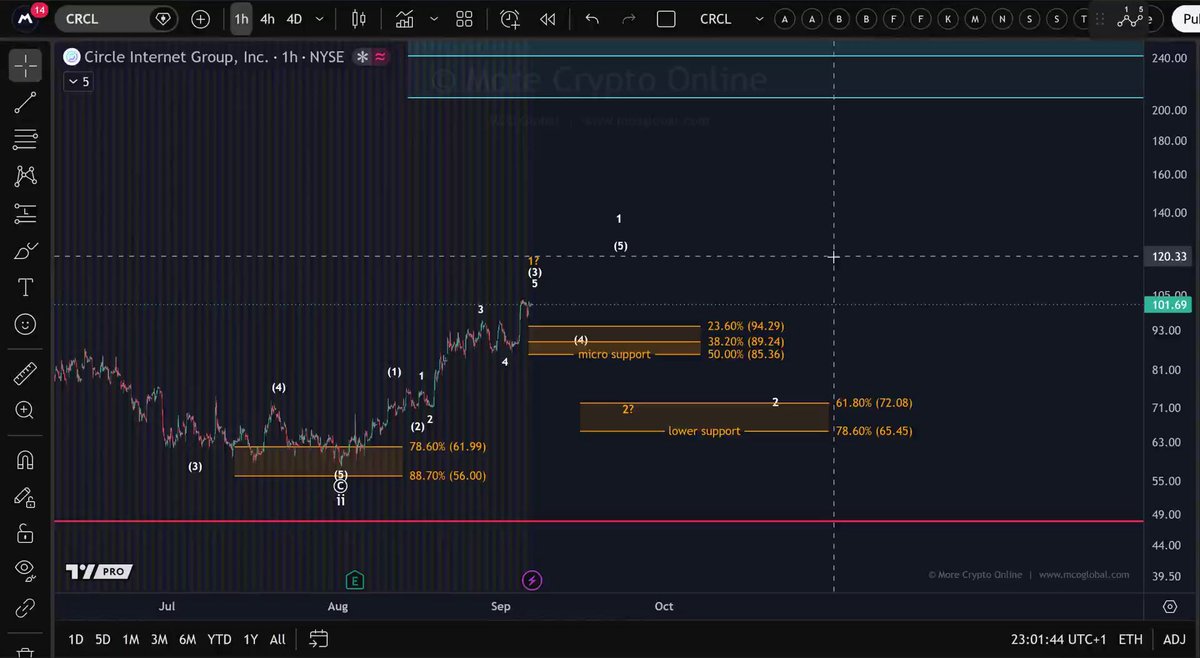Expand the collapsed indicators legend showing 5
The image size is (1200, 658).
point(78,82)
